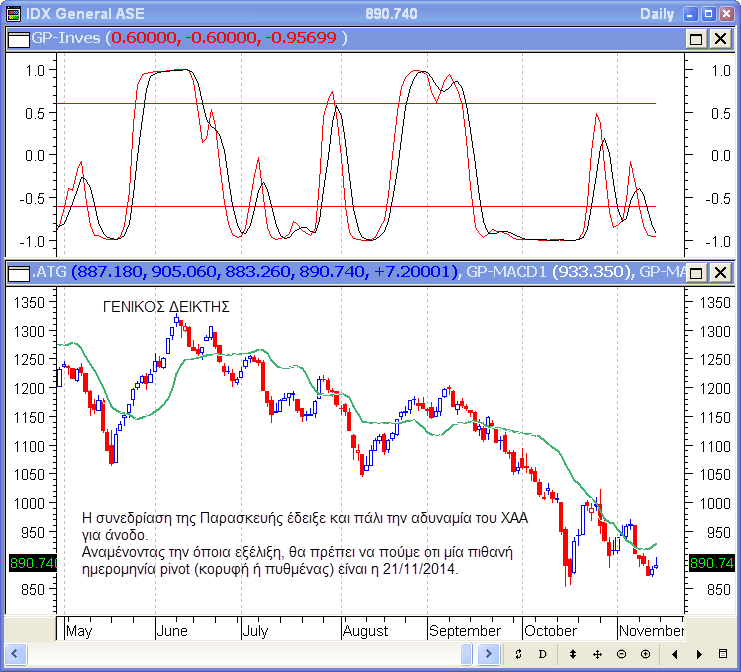741x672 pixels.
Task: Select the GP-MACD1 label in price pane
Action: click(x=546, y=272)
